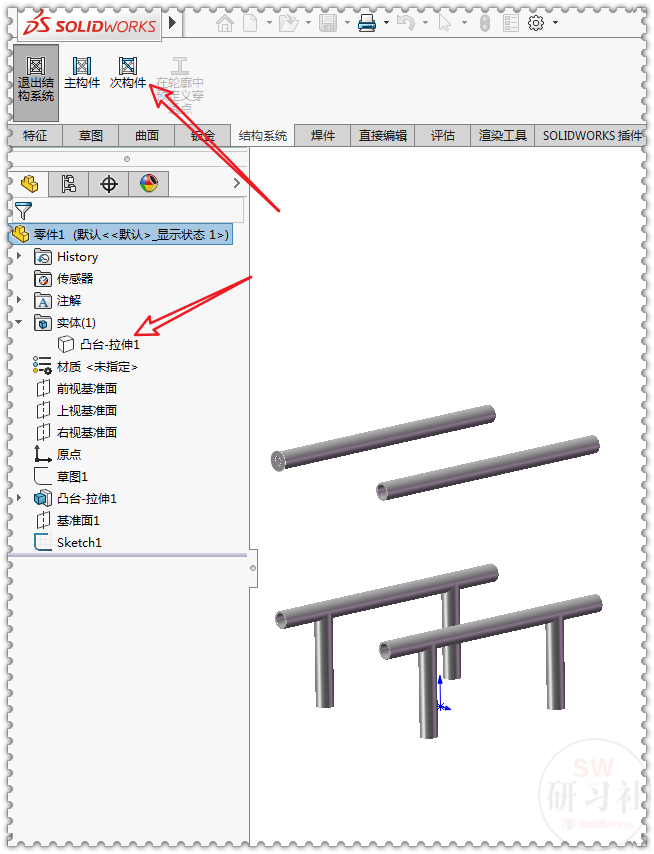Open the File Properties list icon
The height and width of the screenshot is (854, 654).
[510, 23]
